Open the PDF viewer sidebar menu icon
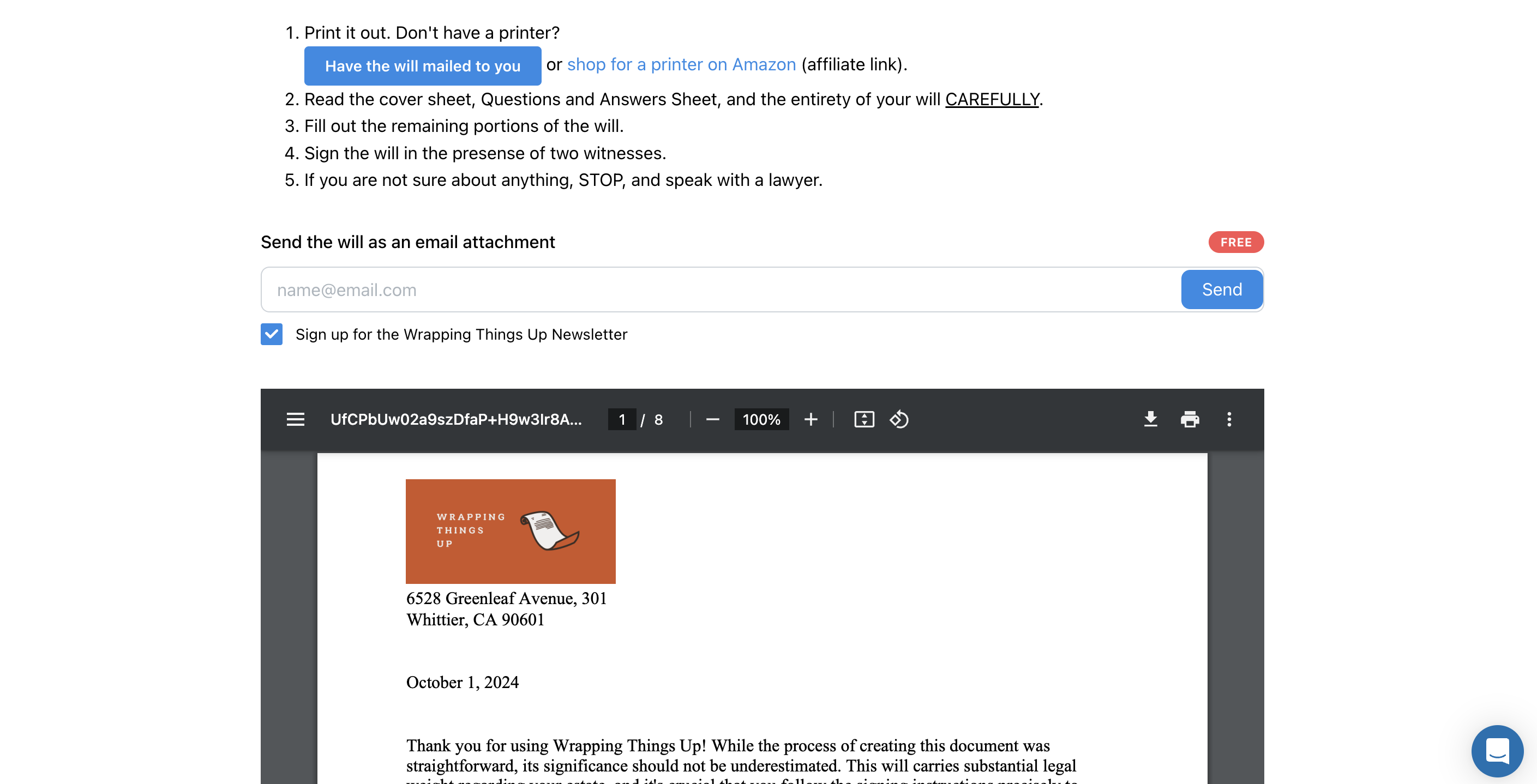This screenshot has height=784, width=1537. [296, 419]
